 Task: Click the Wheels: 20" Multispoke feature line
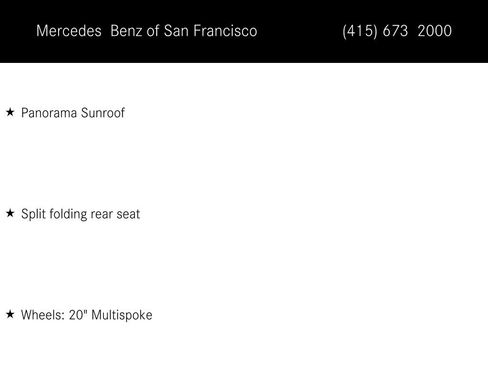pos(87,315)
